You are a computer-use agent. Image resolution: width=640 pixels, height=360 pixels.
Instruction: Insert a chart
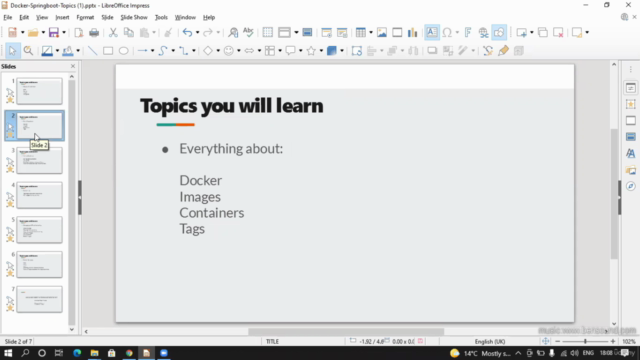[x=413, y=32]
